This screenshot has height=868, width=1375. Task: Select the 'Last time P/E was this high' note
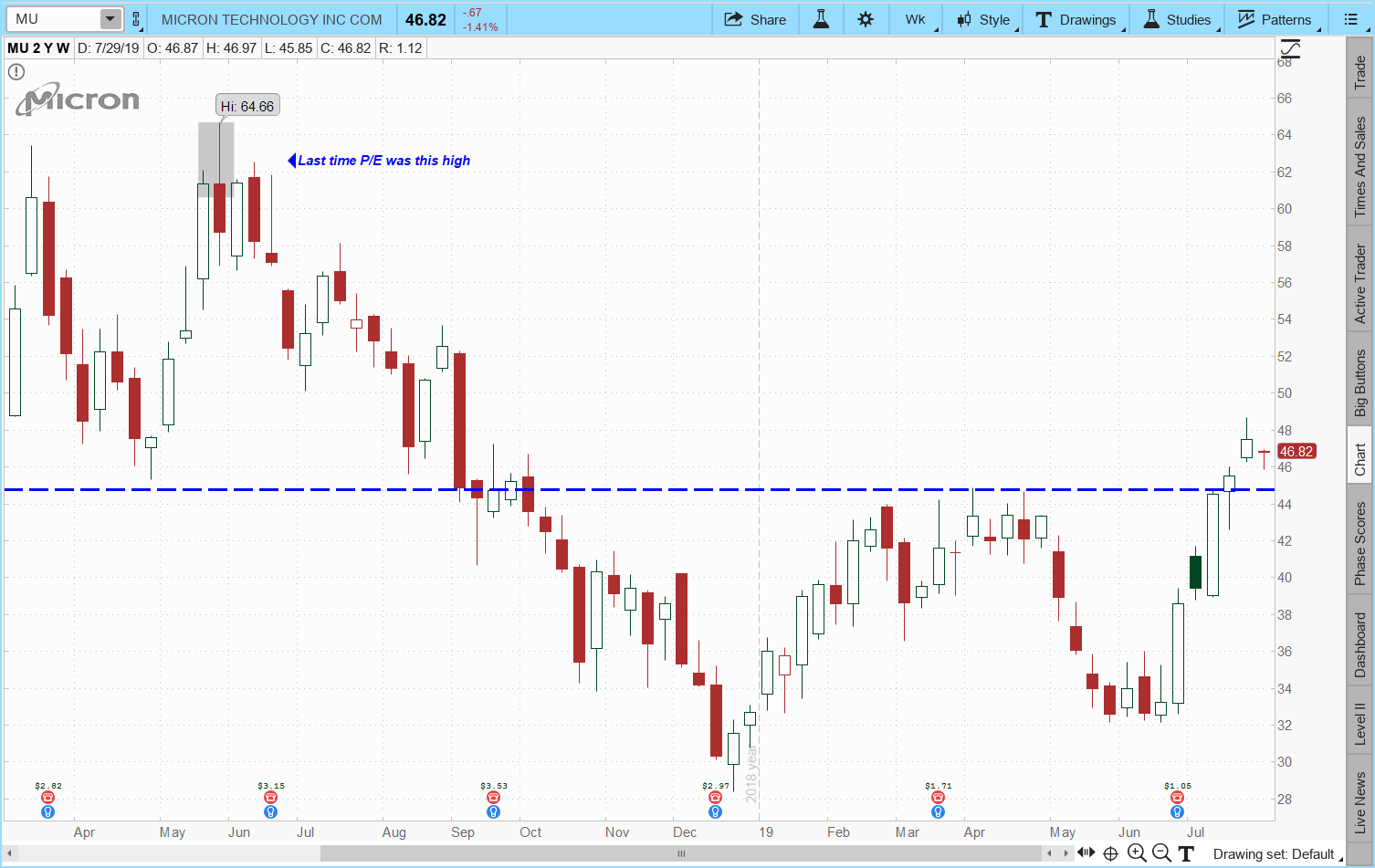(383, 161)
